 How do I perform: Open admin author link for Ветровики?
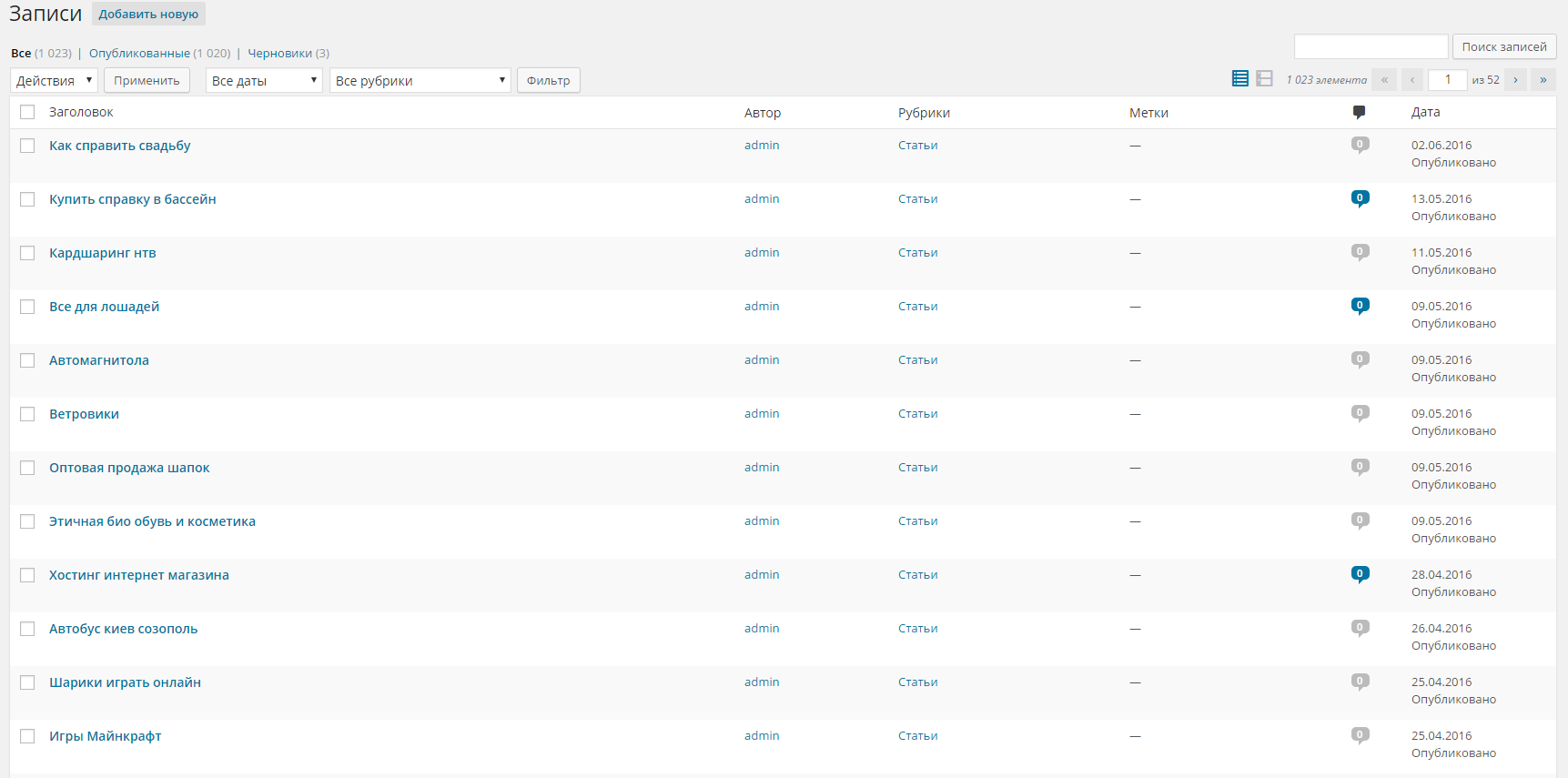click(762, 414)
